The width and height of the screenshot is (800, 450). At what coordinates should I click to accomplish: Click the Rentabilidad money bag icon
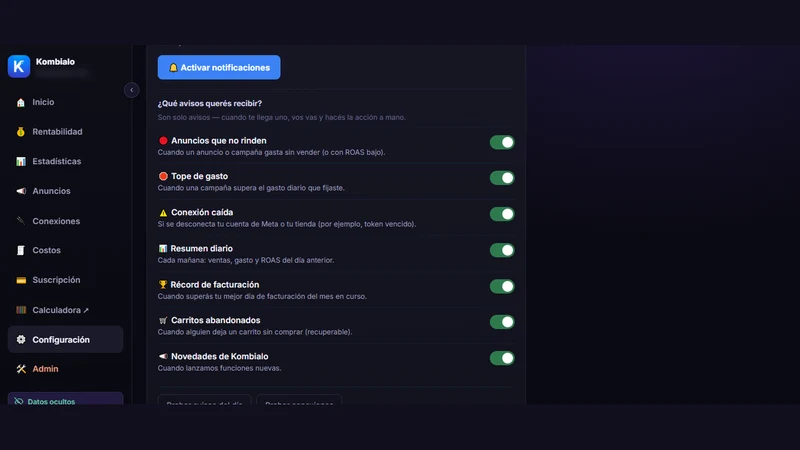tap(20, 132)
